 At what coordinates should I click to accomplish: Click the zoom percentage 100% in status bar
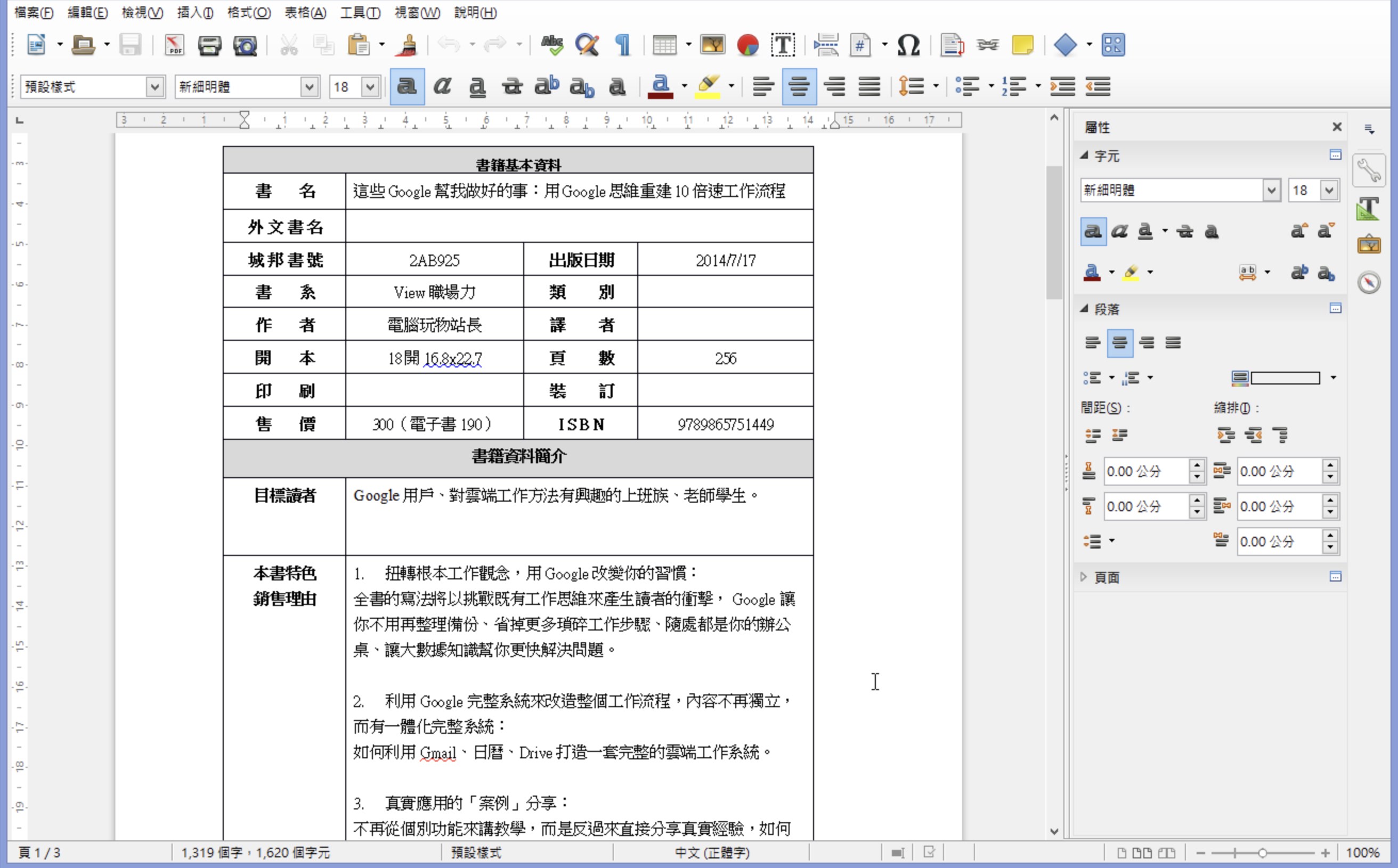tap(1362, 853)
